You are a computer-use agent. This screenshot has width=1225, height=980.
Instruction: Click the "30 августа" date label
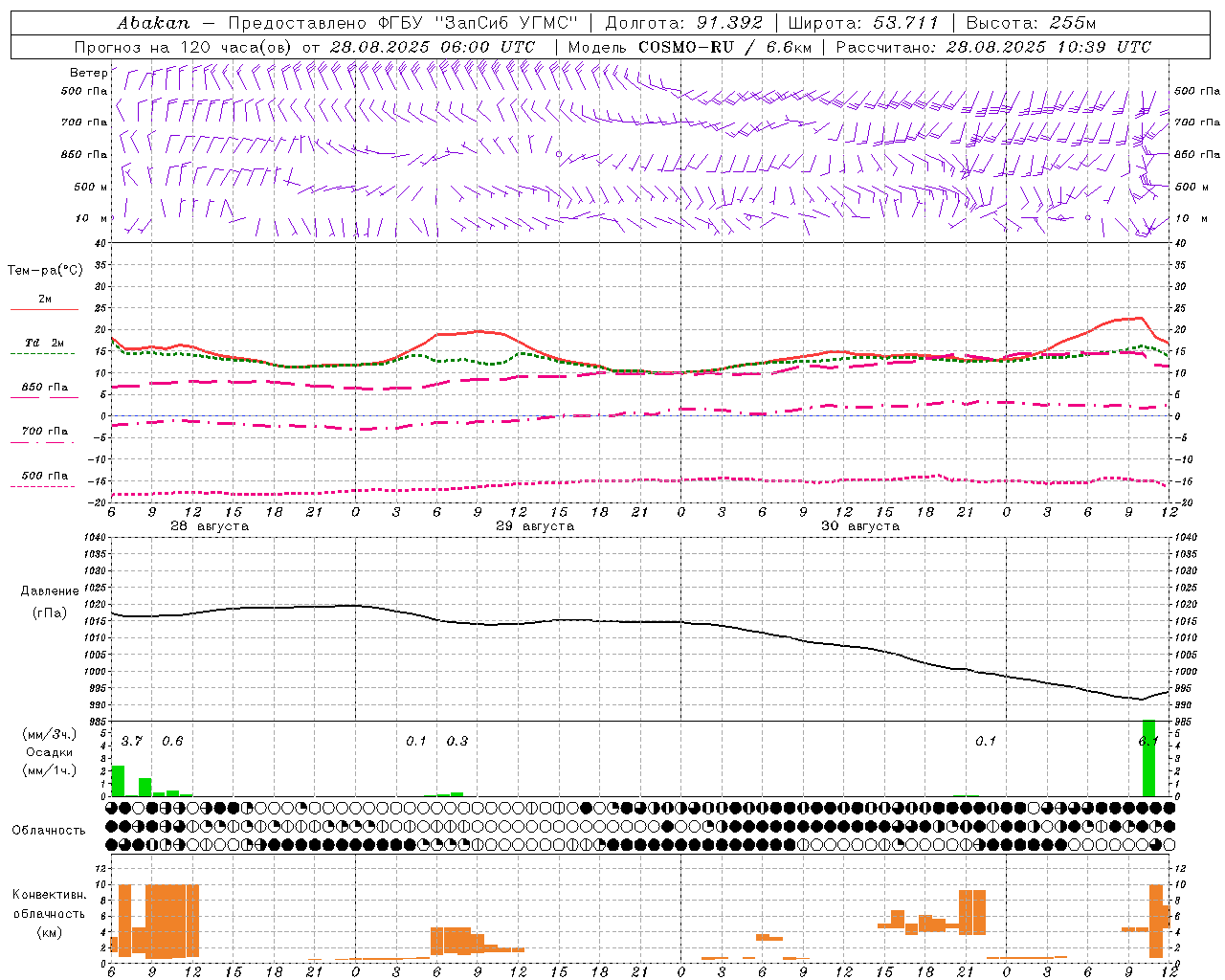coord(860,526)
